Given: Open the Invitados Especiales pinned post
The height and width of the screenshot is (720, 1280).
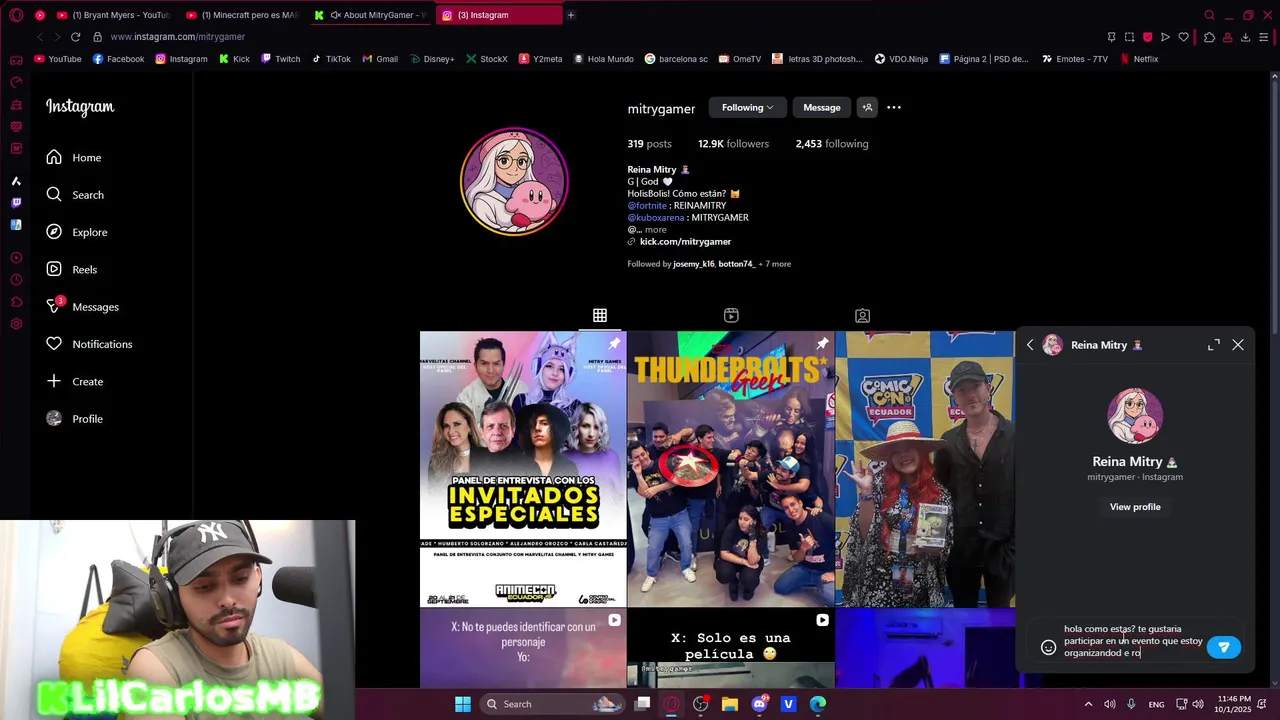Looking at the screenshot, I should click(523, 469).
